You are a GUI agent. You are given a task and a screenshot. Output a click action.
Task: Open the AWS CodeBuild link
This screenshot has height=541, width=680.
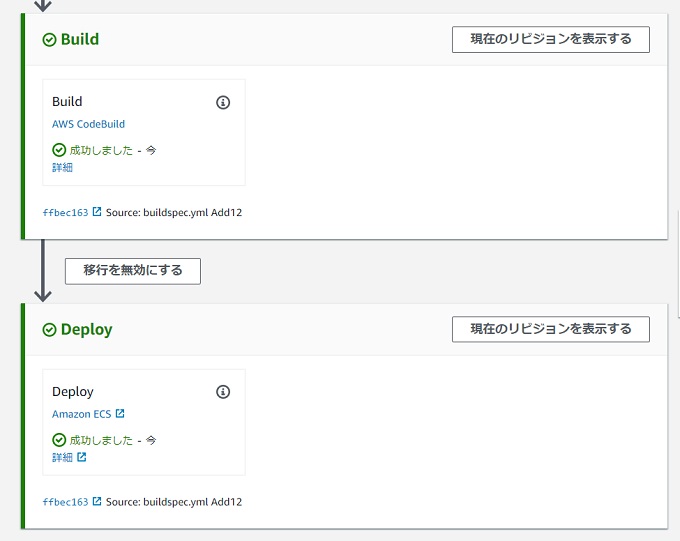pos(88,124)
